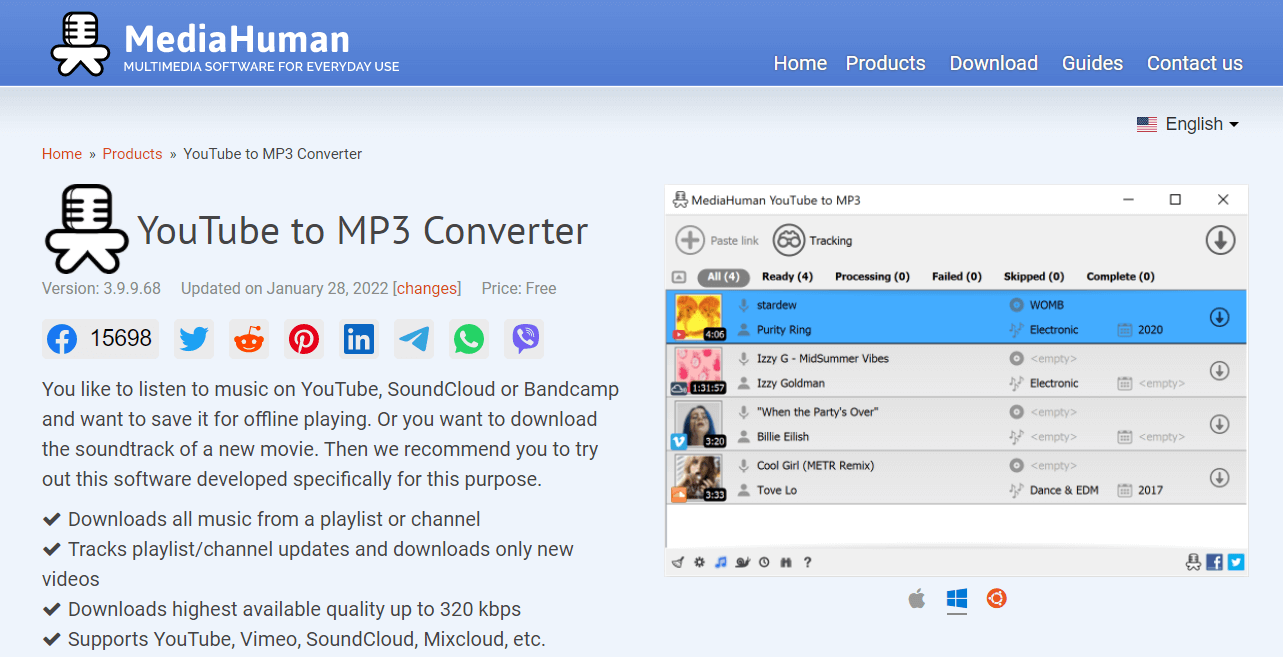Click the artist name Billie Eilish
This screenshot has height=657, width=1283.
click(x=783, y=437)
